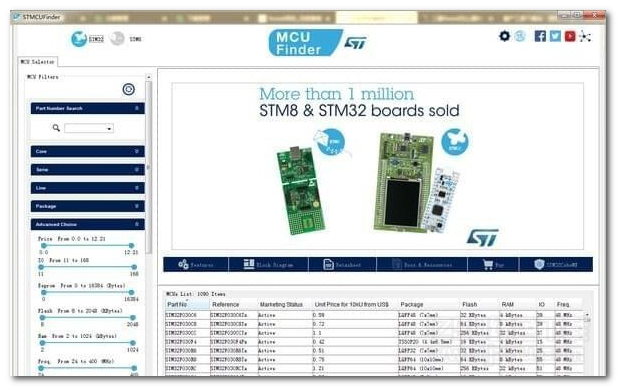Select the MCU row priced 0.51
Viewport: 617px width, 387px height.
[x=374, y=351]
